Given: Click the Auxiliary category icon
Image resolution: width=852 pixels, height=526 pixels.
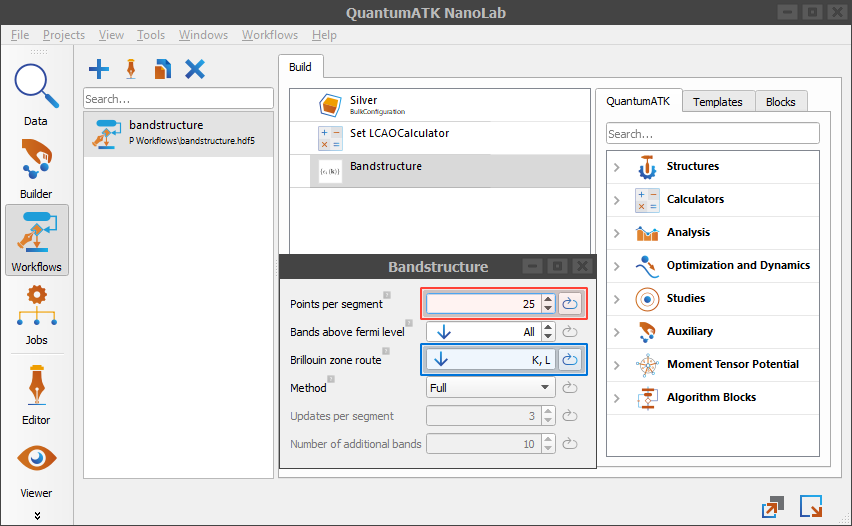Looking at the screenshot, I should coord(647,332).
